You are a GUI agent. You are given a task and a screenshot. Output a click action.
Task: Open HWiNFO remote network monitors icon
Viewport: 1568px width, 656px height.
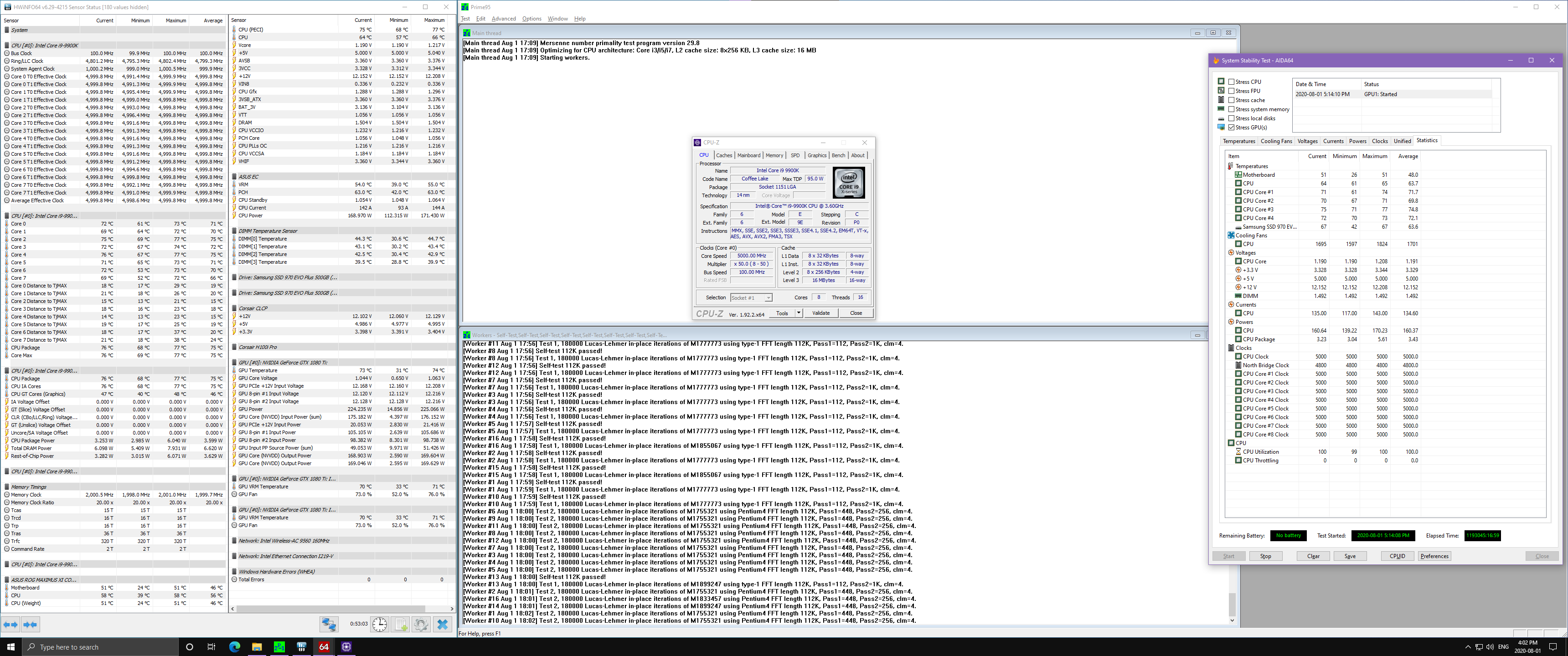pyautogui.click(x=329, y=625)
